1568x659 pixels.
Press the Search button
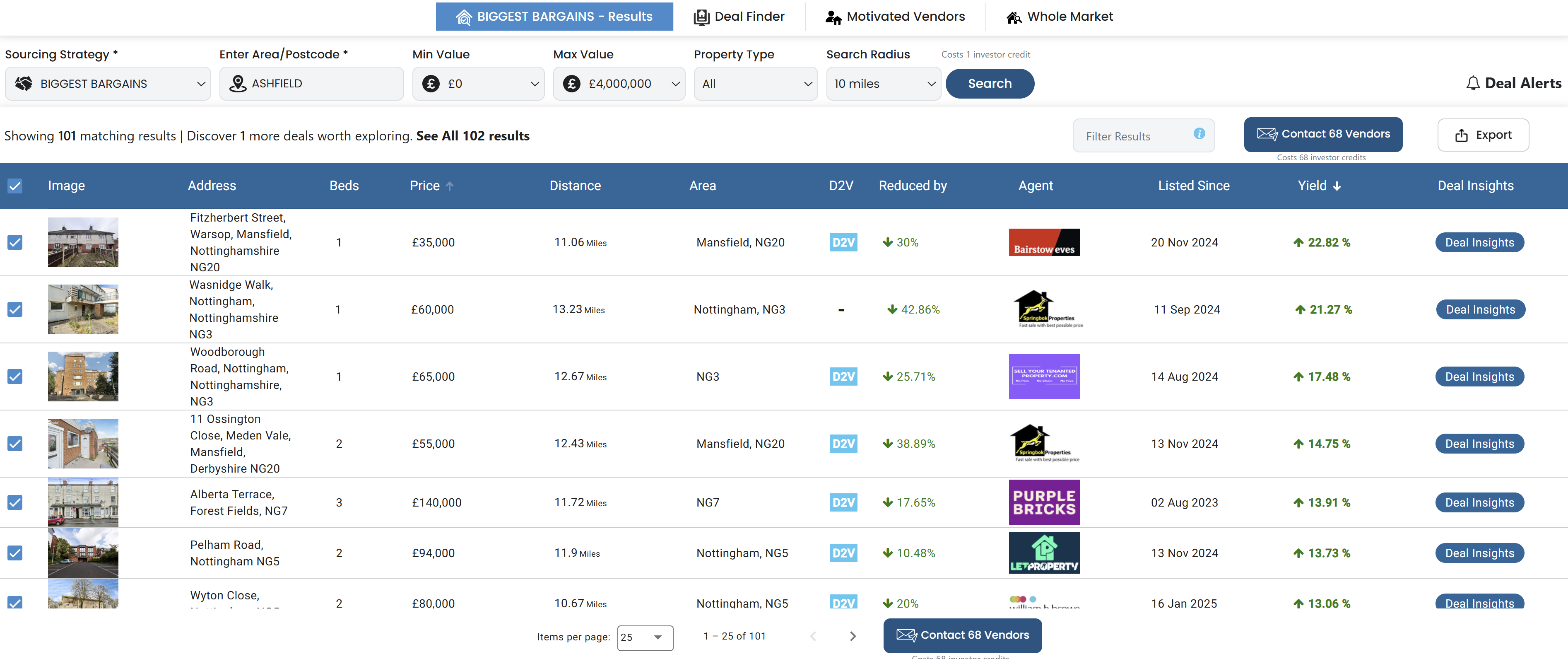[x=990, y=83]
